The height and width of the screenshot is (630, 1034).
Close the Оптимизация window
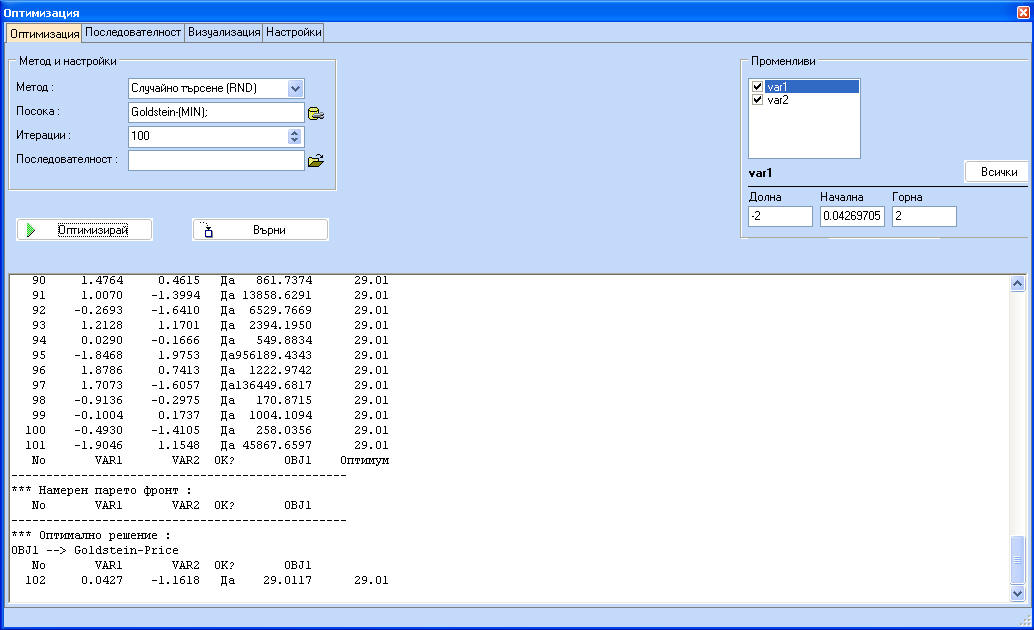(1022, 12)
